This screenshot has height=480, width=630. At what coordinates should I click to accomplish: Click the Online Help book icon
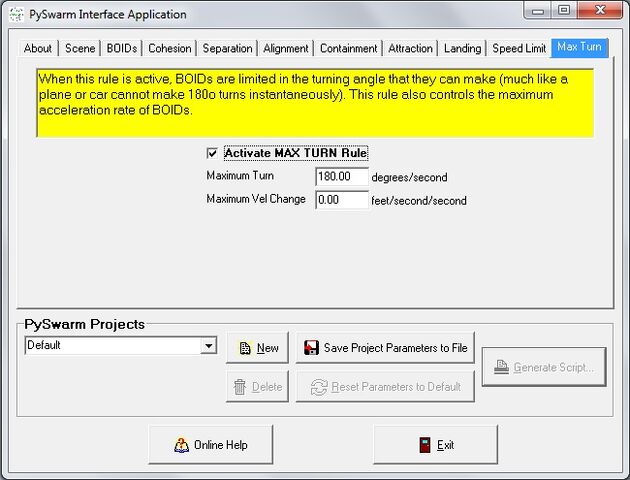pyautogui.click(x=182, y=445)
